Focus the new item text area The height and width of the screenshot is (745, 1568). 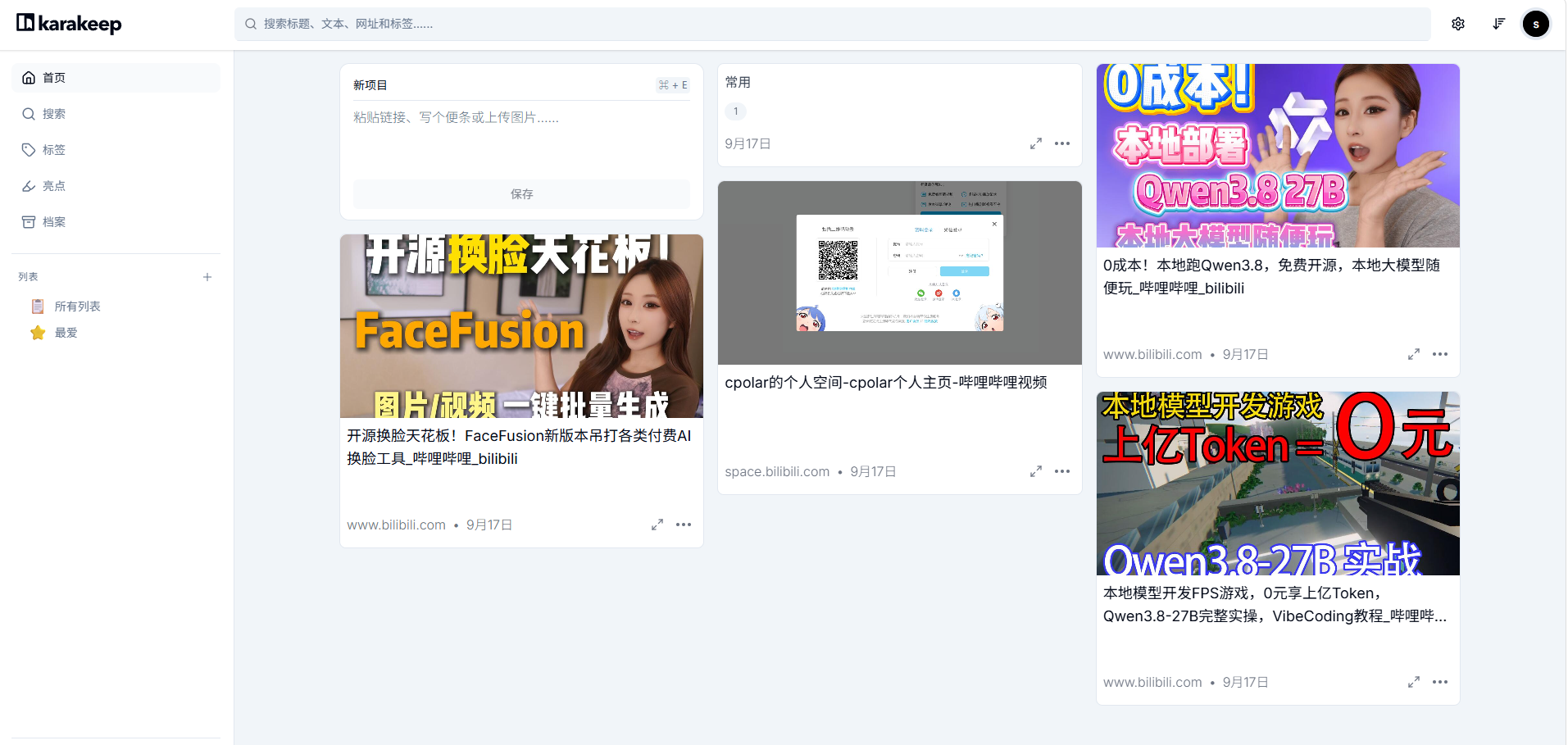[521, 139]
